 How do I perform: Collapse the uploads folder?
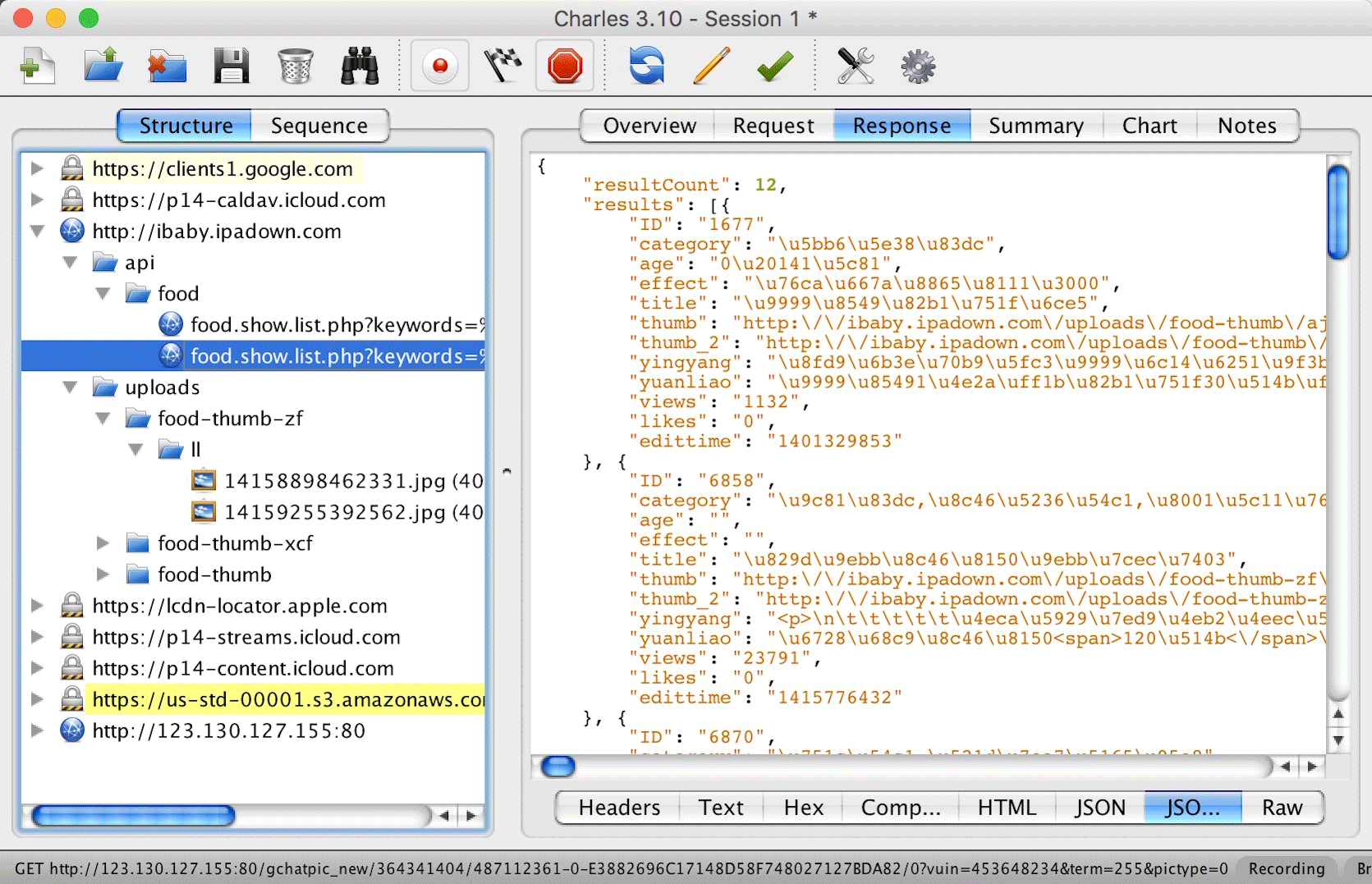(70, 387)
